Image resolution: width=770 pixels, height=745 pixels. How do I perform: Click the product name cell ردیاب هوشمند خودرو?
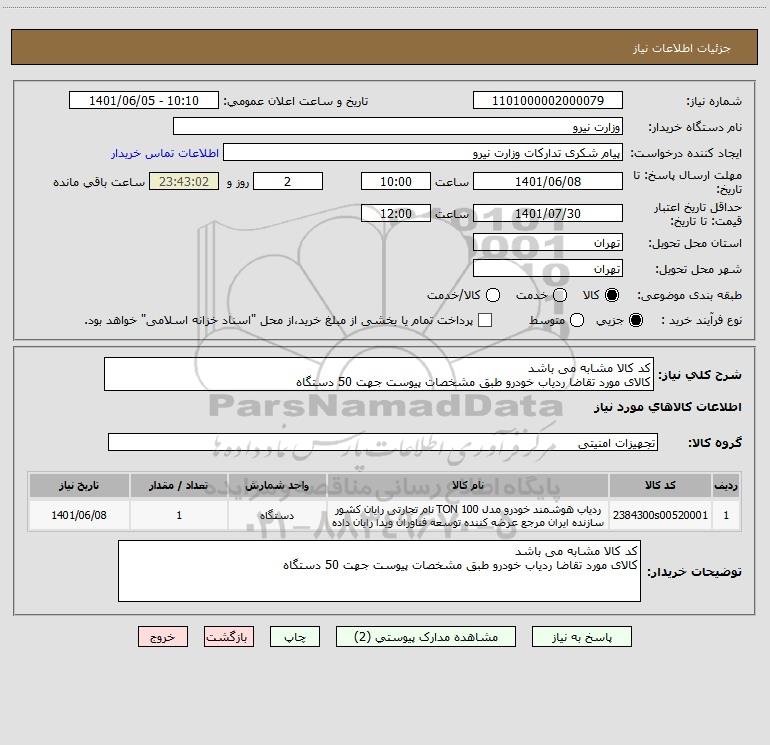click(x=468, y=515)
